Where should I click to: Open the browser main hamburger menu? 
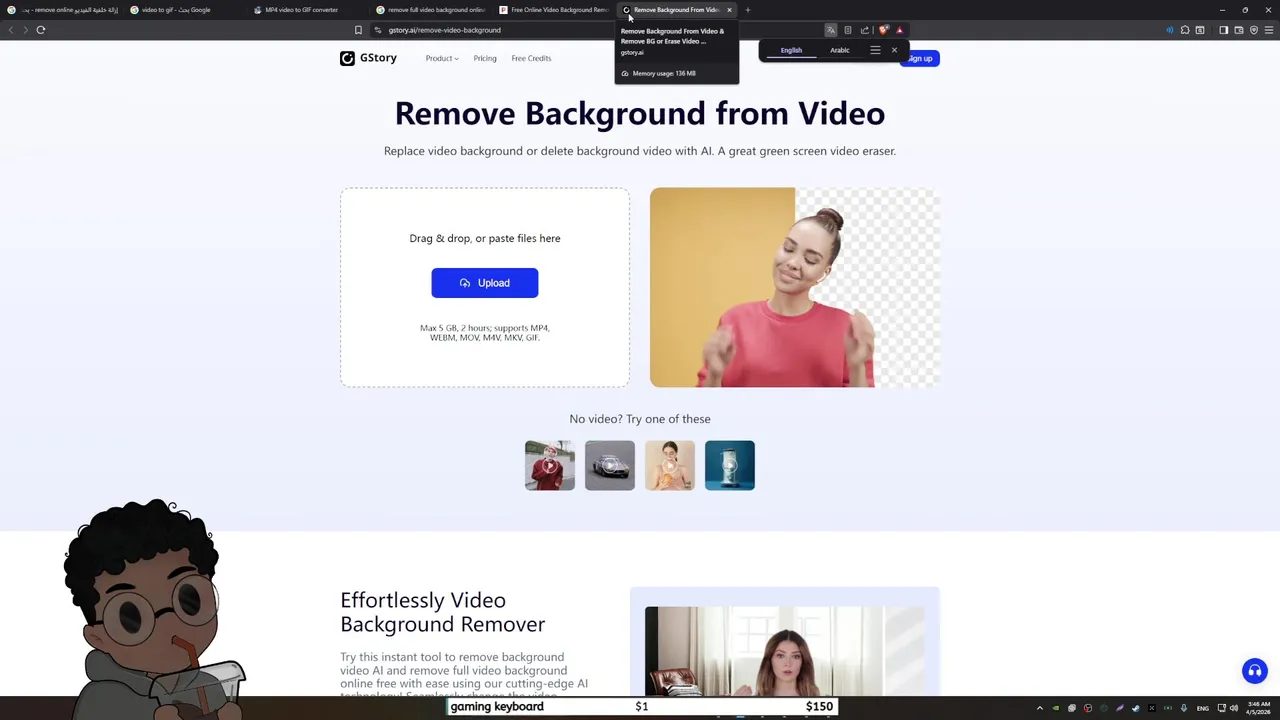(1268, 30)
